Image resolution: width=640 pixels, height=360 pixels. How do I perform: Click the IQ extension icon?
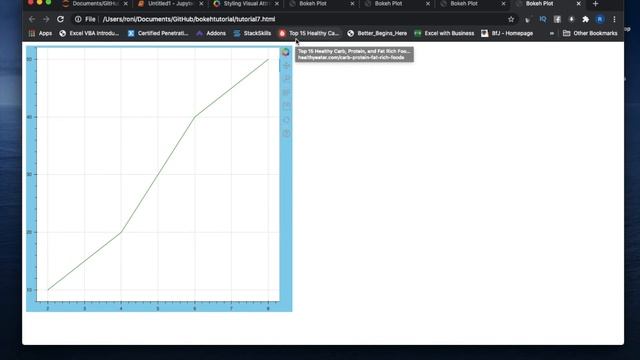(x=542, y=19)
